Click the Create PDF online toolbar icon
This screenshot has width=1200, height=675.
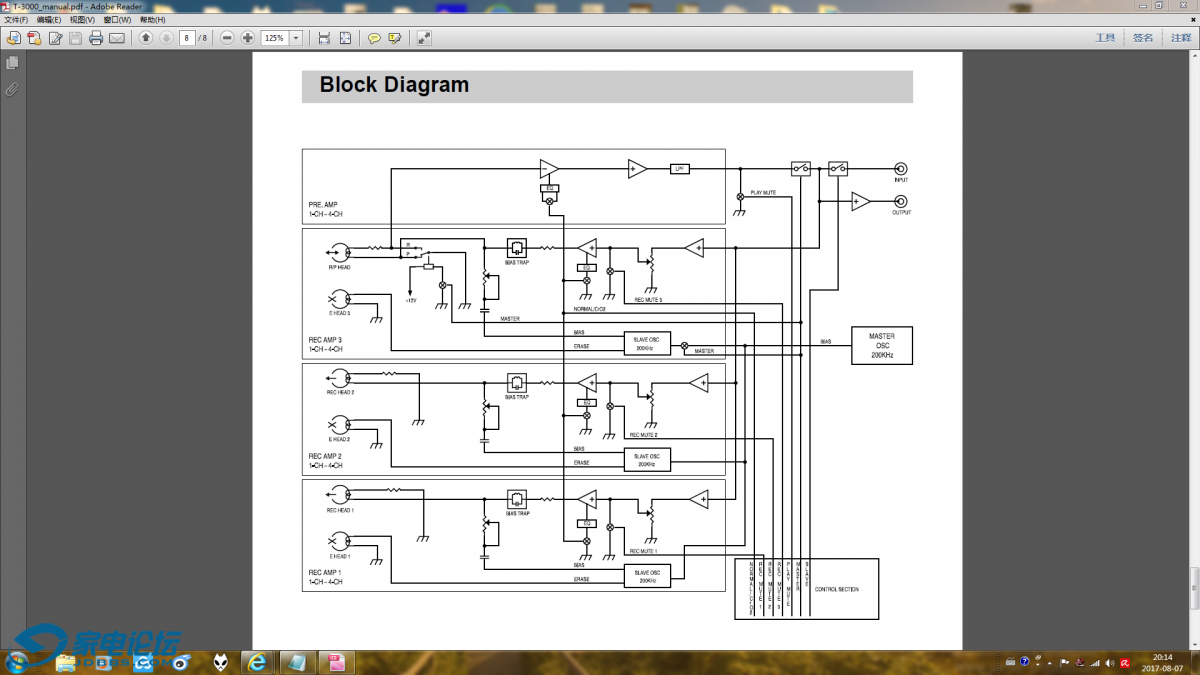coord(34,38)
